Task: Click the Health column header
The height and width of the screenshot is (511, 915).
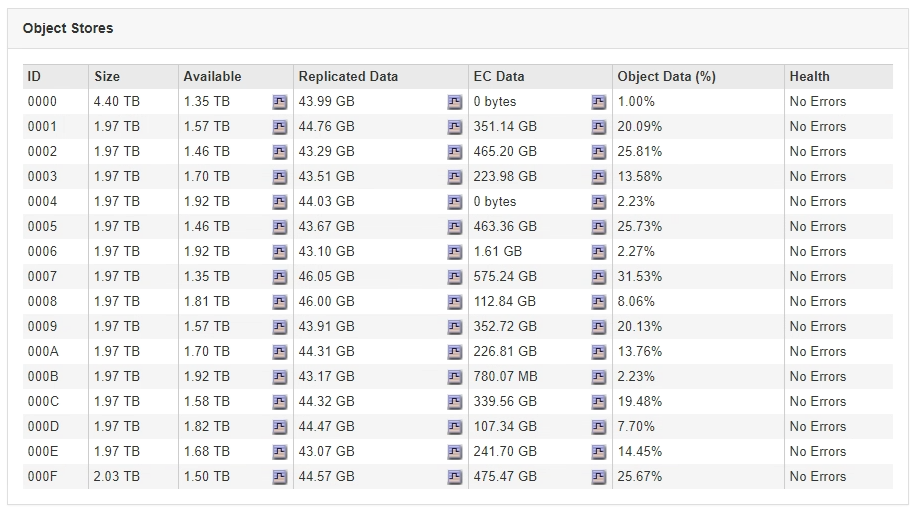Action: click(809, 76)
